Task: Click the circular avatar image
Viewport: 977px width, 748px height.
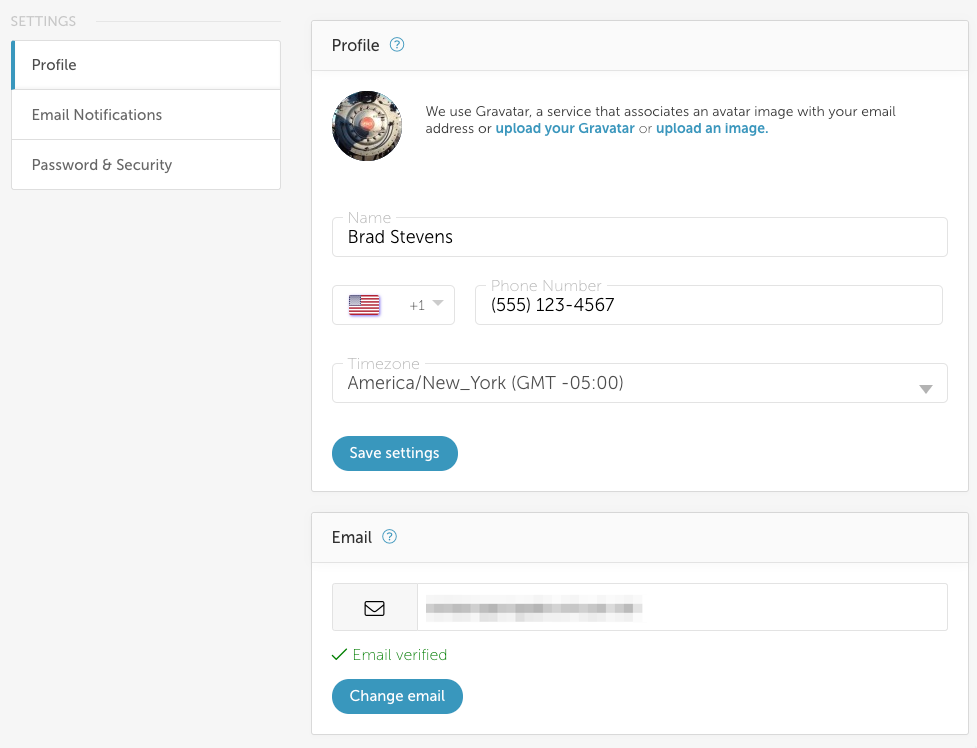Action: [x=367, y=126]
